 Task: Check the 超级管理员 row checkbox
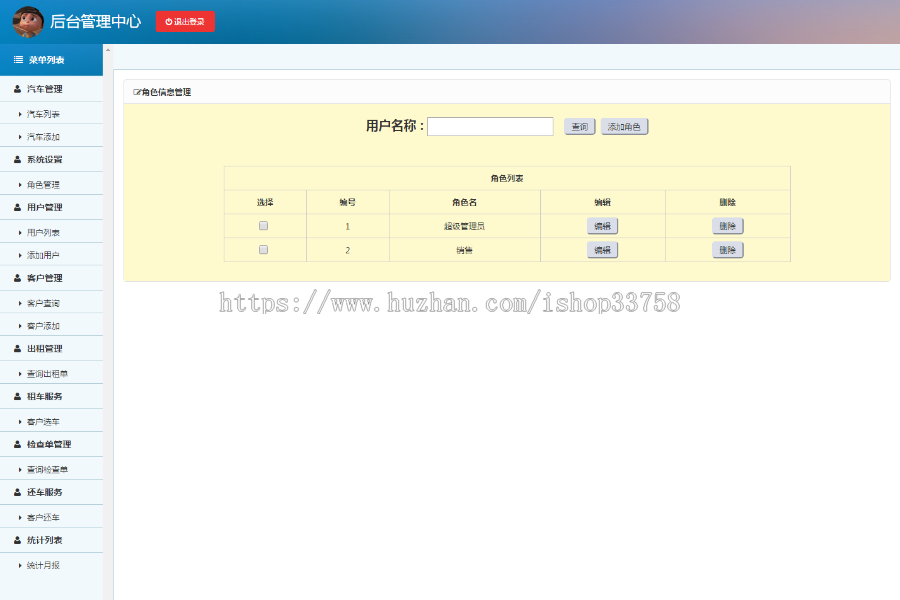click(263, 225)
